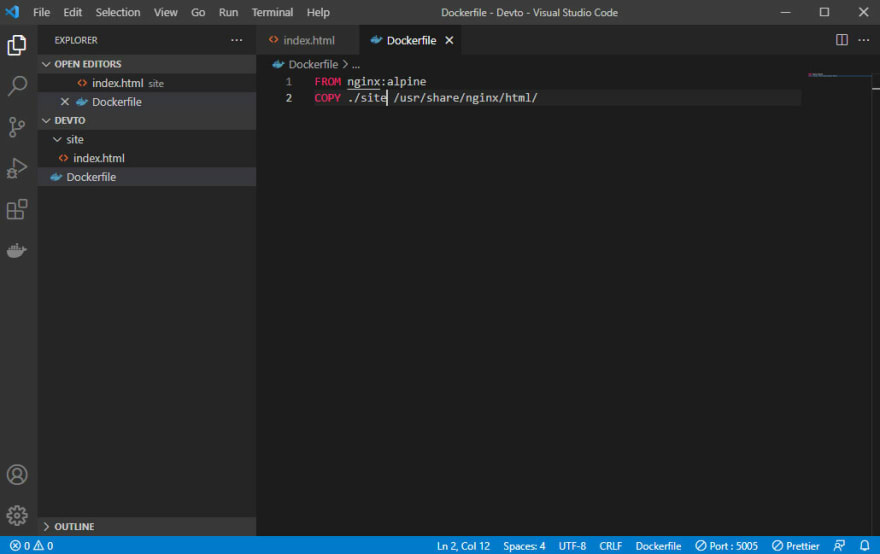The image size is (880, 554).
Task: Open the File menu
Action: pos(42,12)
